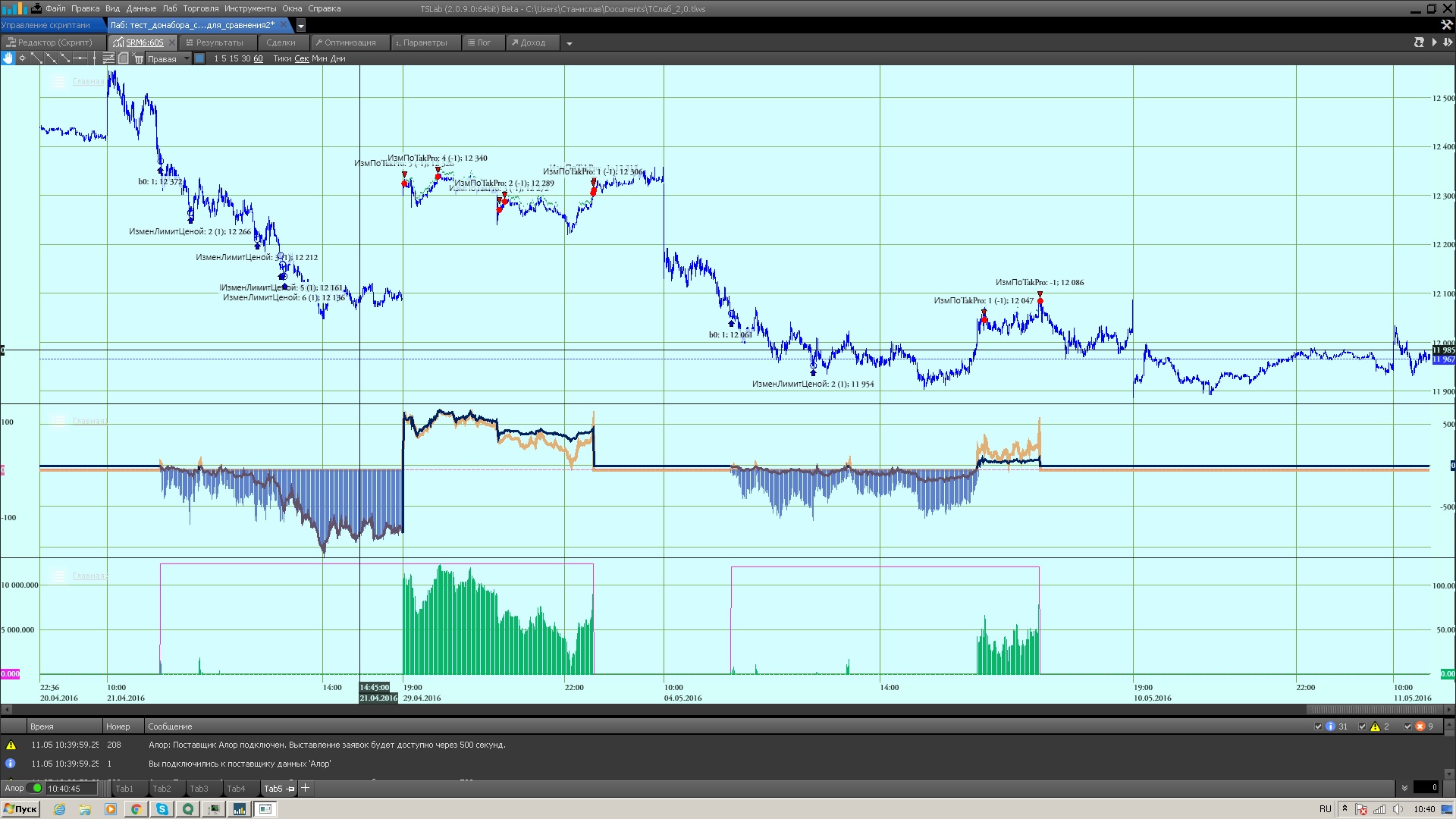Select the vertical line drawing tool
The width and height of the screenshot is (1456, 819).
pos(94,58)
